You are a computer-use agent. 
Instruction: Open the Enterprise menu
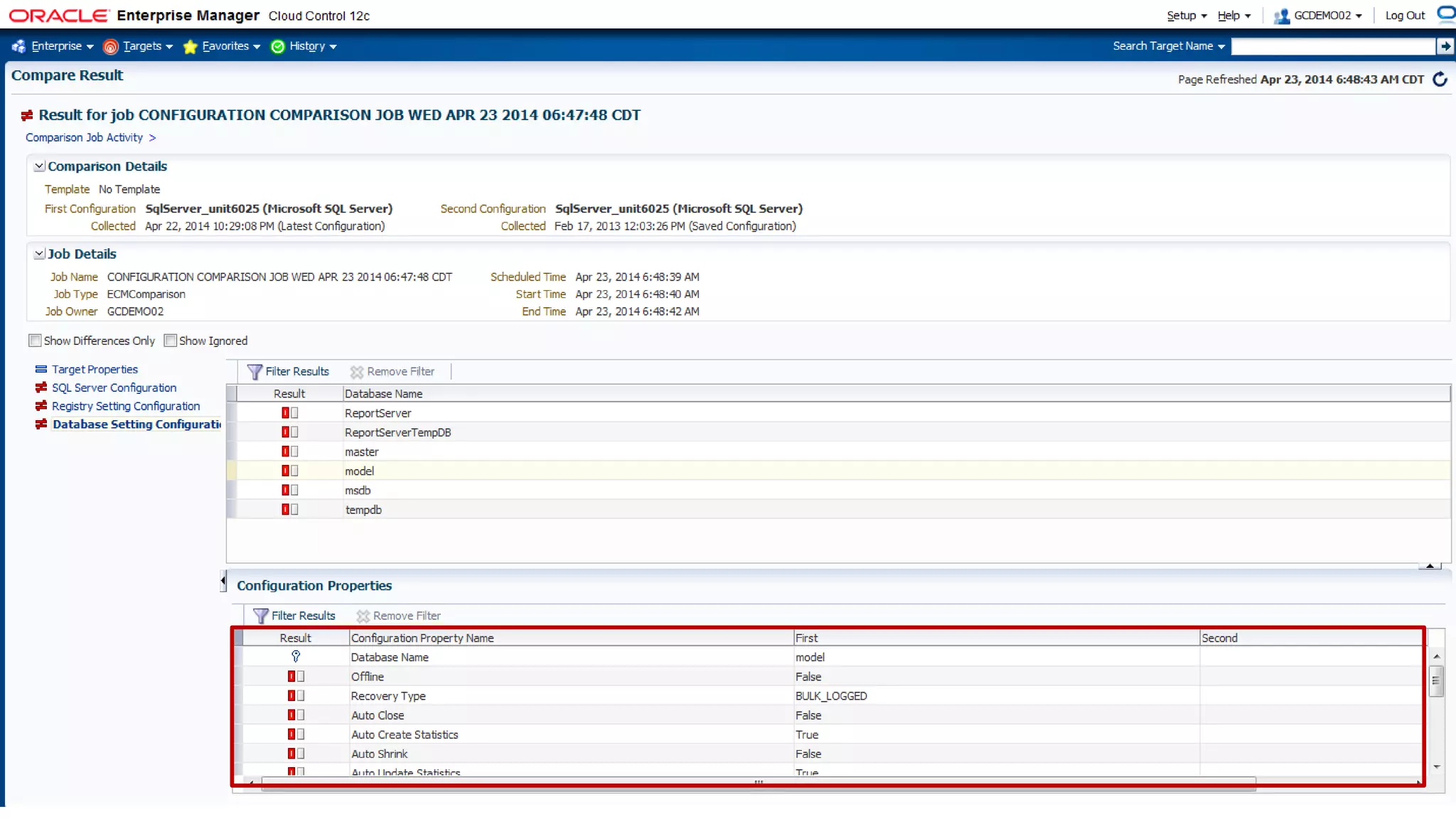coord(62,46)
